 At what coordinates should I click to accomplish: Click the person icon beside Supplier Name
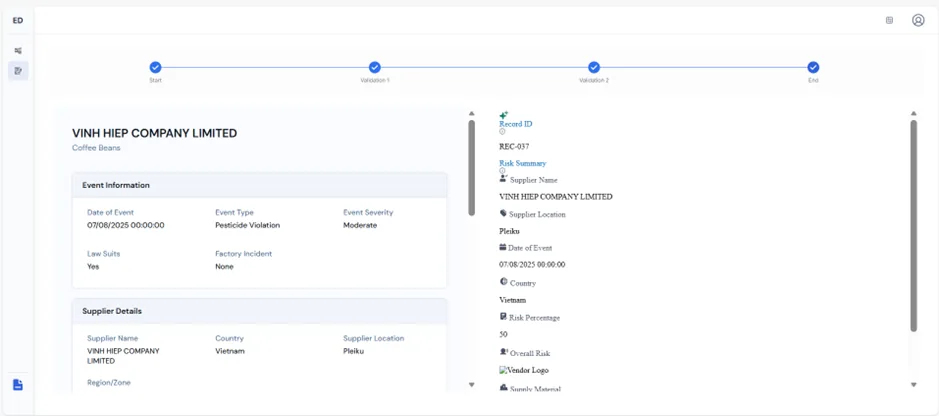pos(503,178)
